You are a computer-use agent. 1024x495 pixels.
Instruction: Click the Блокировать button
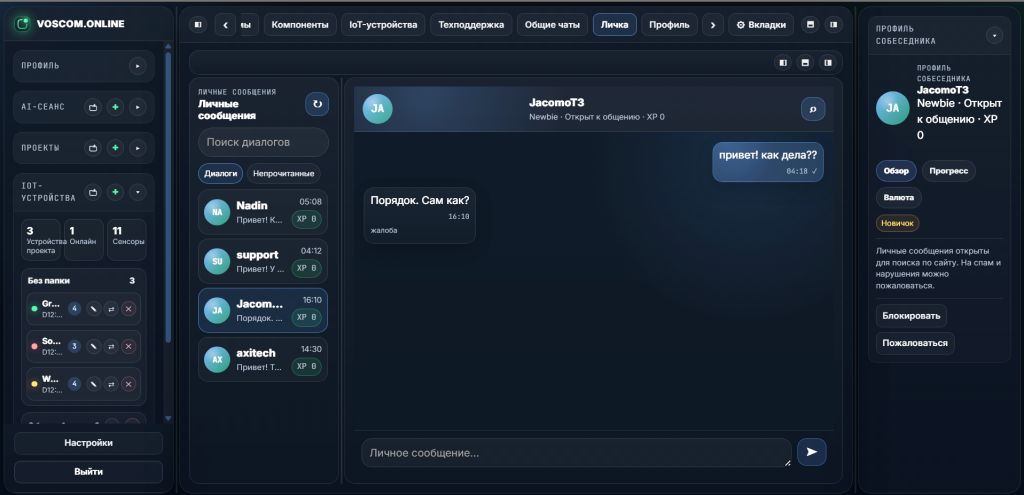[911, 316]
